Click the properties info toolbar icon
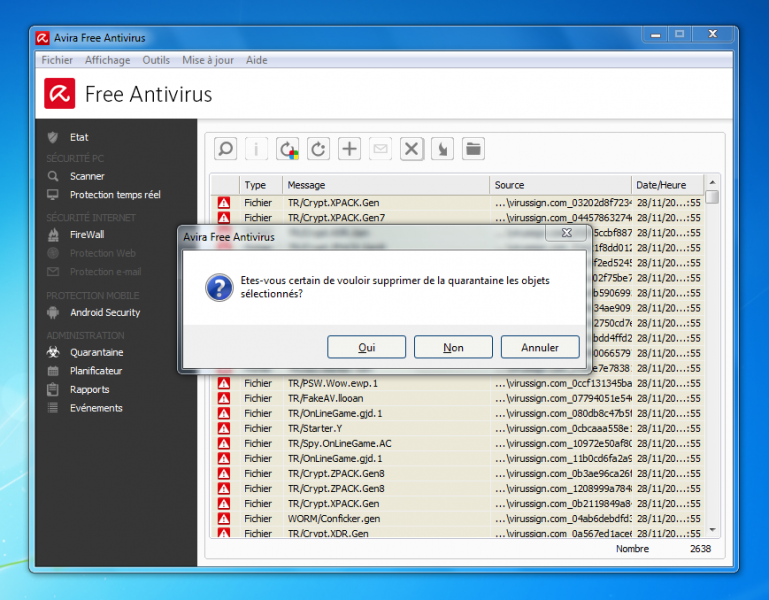Image resolution: width=769 pixels, height=600 pixels. [x=256, y=149]
